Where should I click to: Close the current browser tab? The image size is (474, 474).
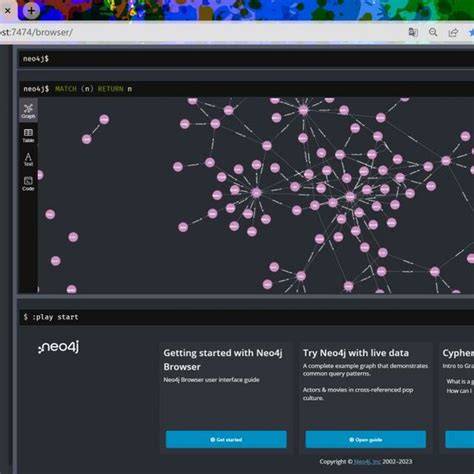click(x=8, y=11)
